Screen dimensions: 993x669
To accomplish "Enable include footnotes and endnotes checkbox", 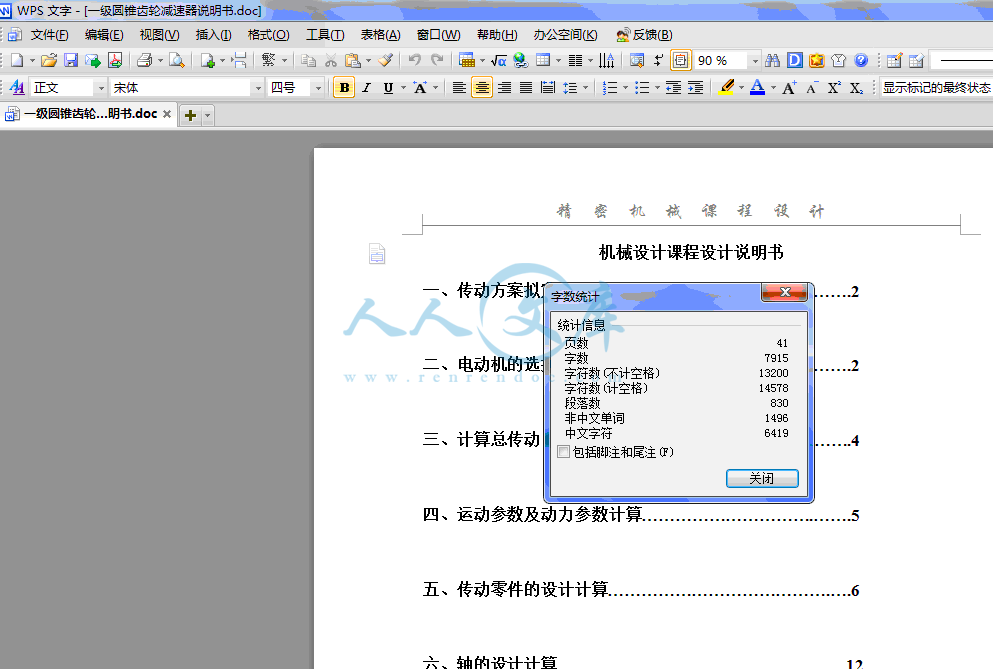I will [x=563, y=452].
